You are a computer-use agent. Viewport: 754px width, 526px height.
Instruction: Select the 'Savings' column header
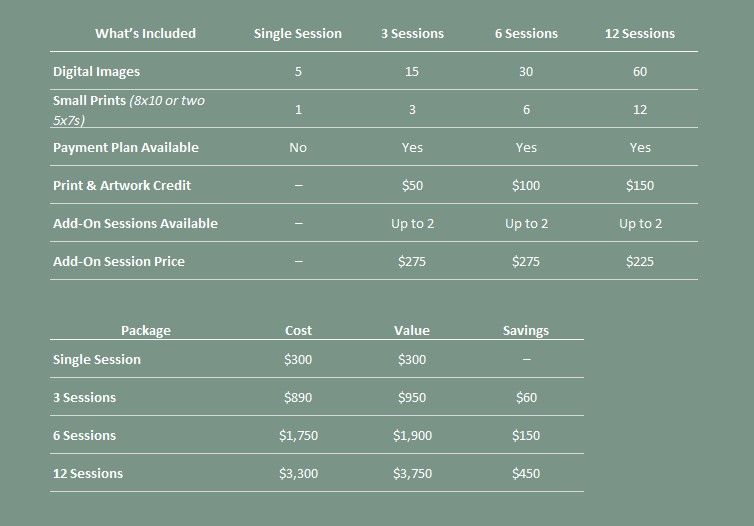point(526,330)
